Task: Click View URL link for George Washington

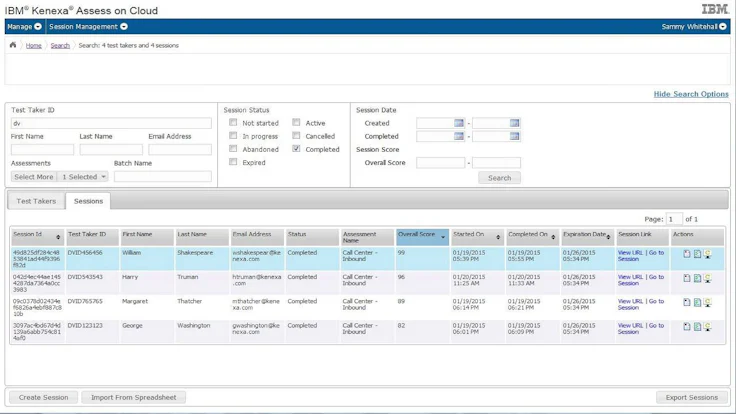Action: [630, 325]
